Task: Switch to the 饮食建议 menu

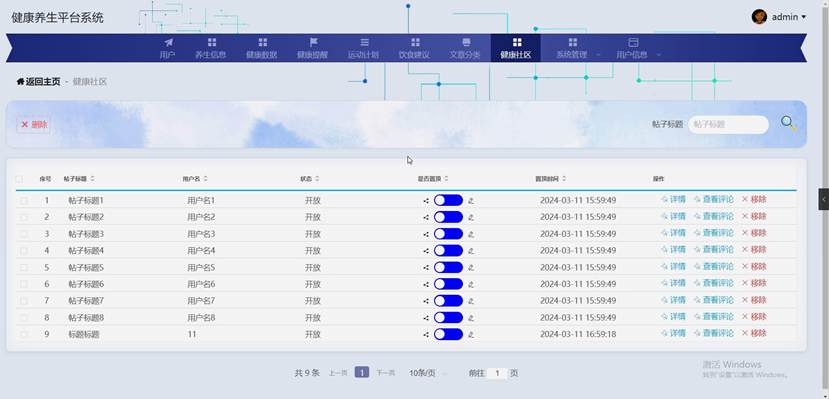Action: [x=414, y=48]
